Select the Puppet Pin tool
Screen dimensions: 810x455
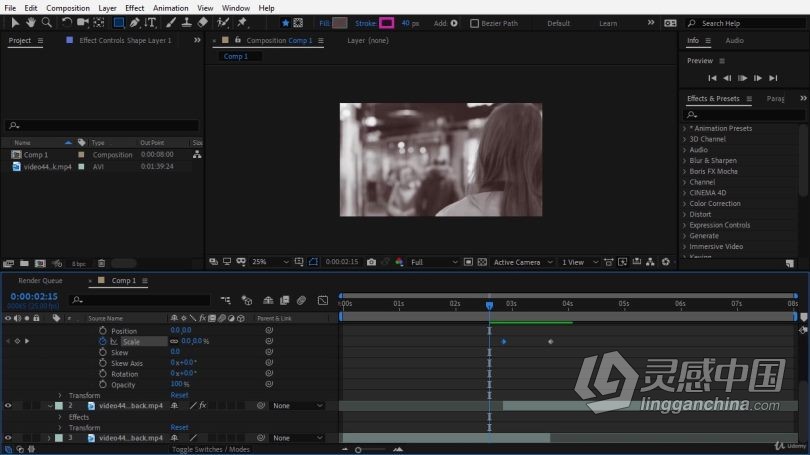point(242,23)
